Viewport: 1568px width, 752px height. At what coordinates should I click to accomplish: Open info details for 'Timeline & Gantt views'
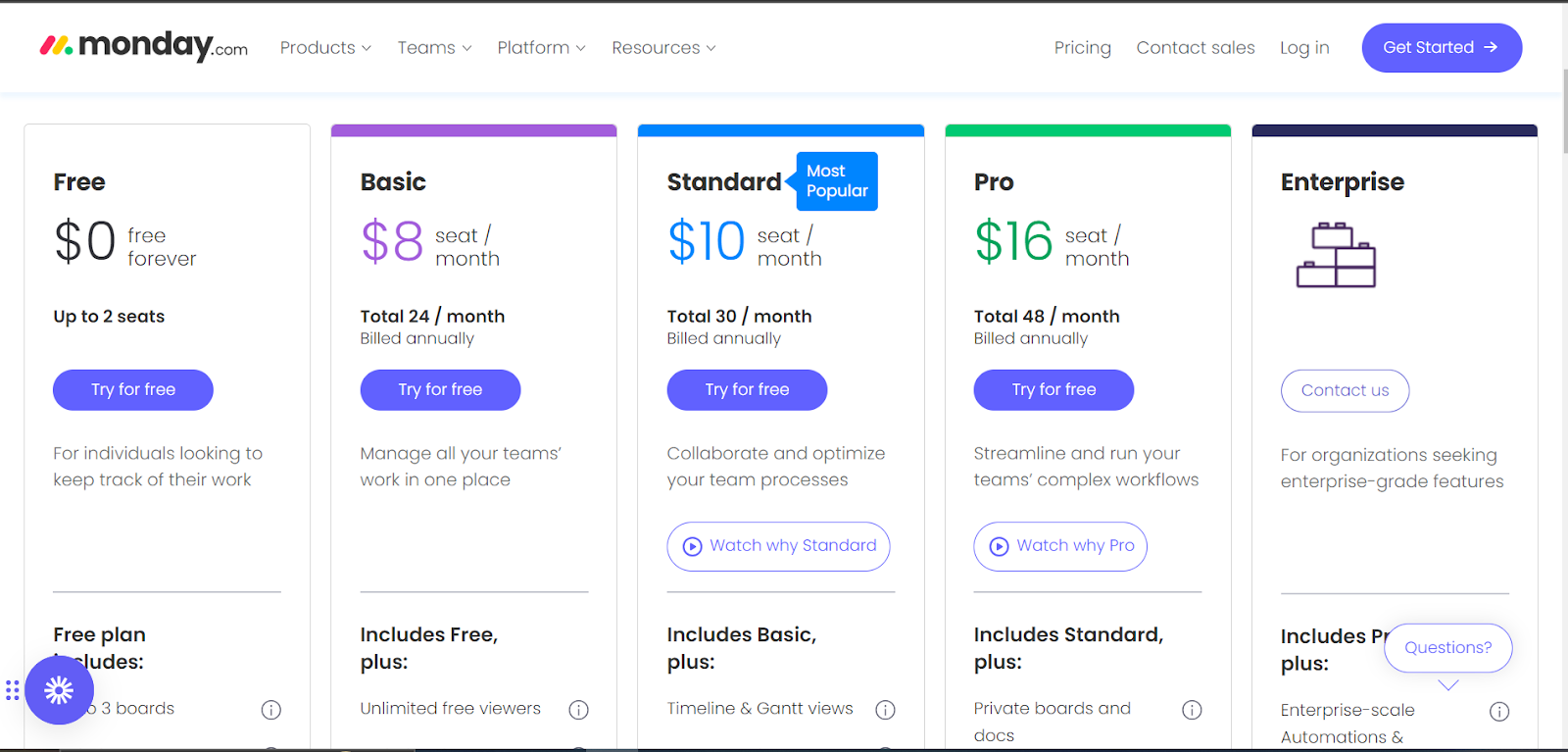(886, 709)
